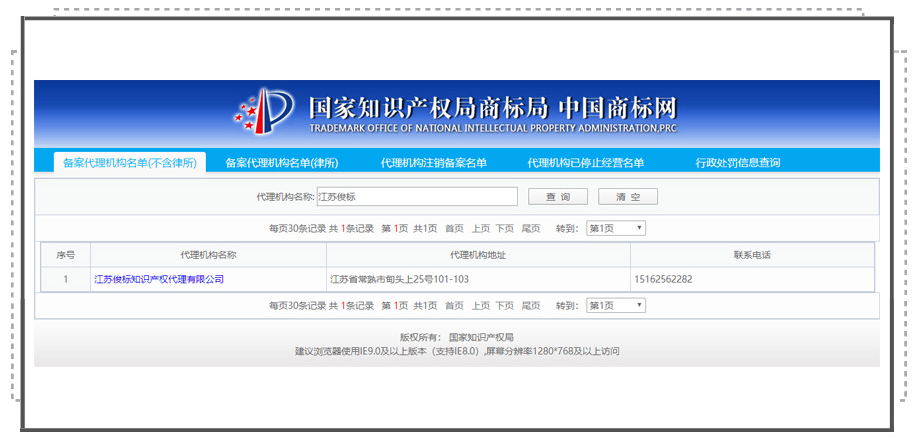Click the 版权所有 国家知识产权局 footer text
Screen dimensions: 915x441
point(456,337)
